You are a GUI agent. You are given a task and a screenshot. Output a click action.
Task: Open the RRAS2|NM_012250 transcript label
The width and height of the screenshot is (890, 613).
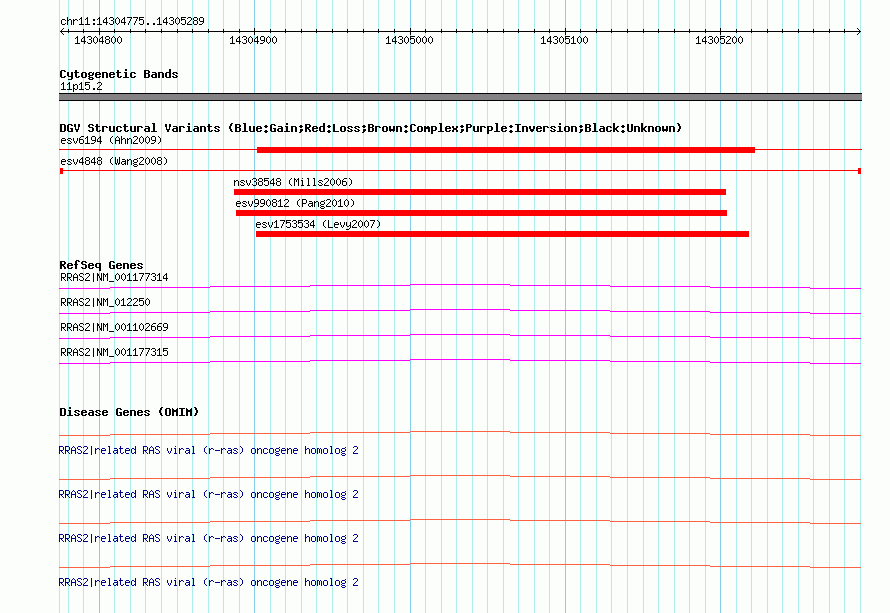(105, 303)
